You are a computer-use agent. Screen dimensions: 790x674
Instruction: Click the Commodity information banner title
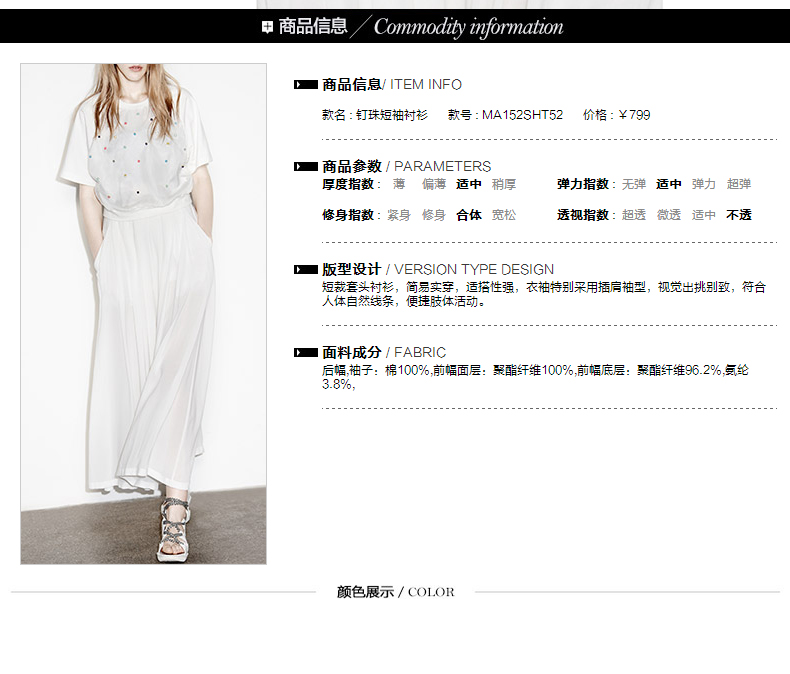pyautogui.click(x=469, y=27)
